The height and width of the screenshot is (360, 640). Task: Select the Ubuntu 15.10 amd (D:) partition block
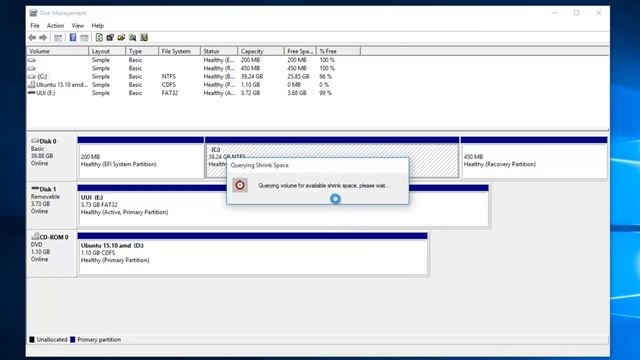(x=252, y=253)
